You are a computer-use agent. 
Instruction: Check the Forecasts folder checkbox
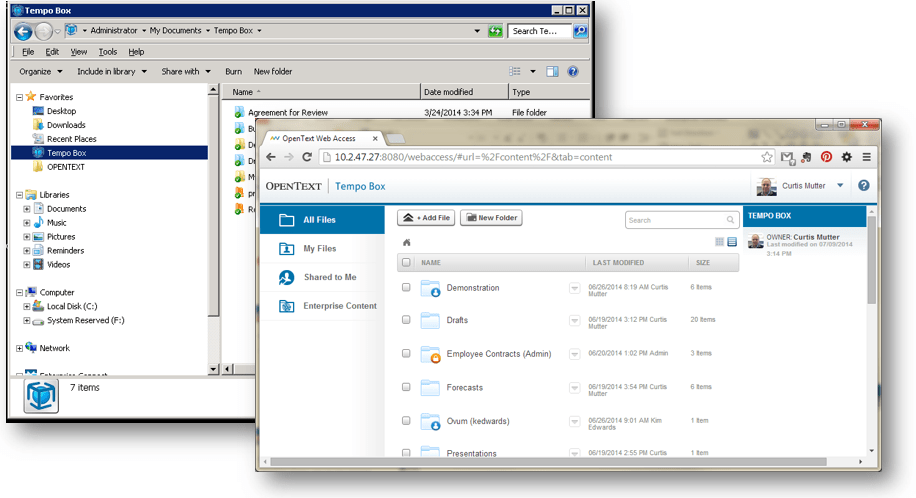(x=406, y=387)
